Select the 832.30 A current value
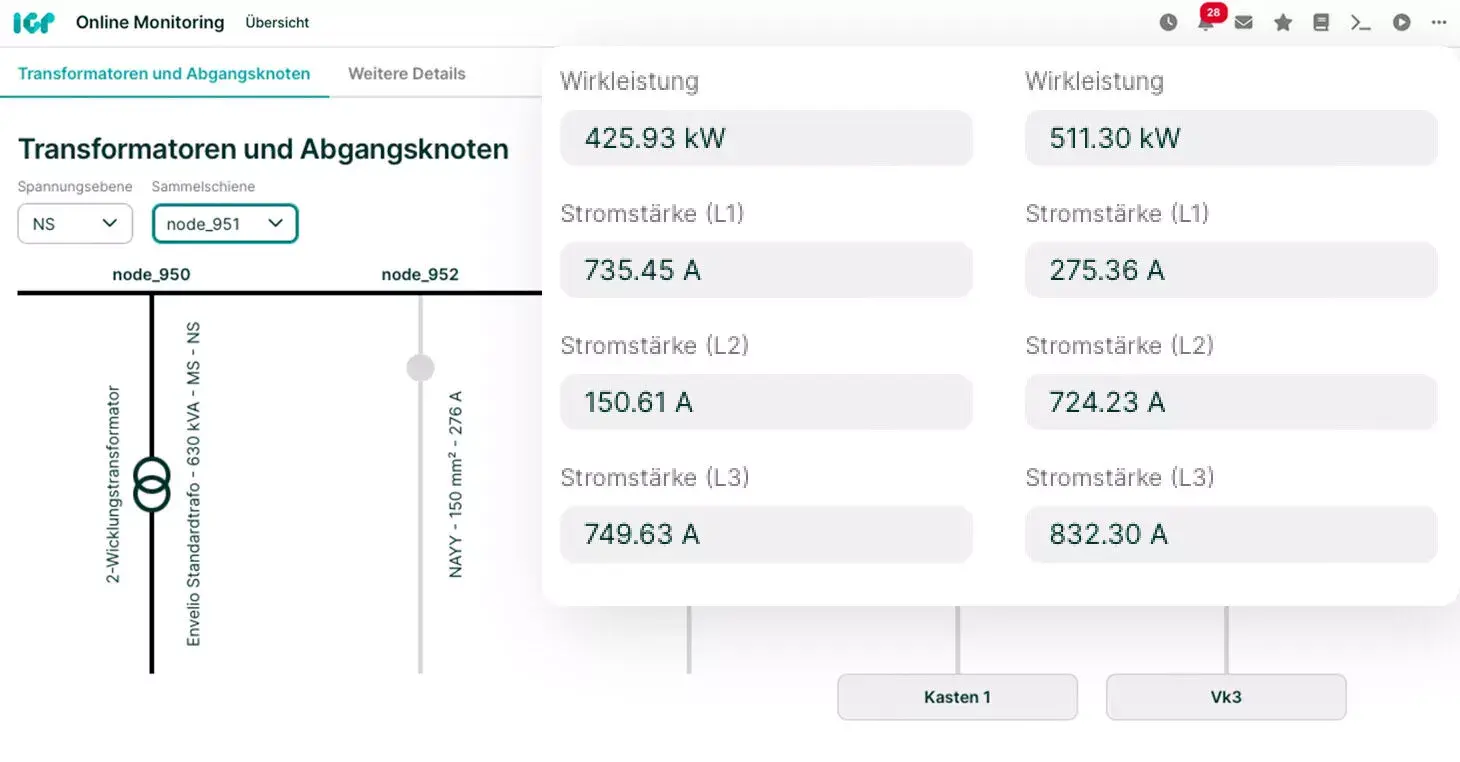The image size is (1460, 762). [1231, 534]
